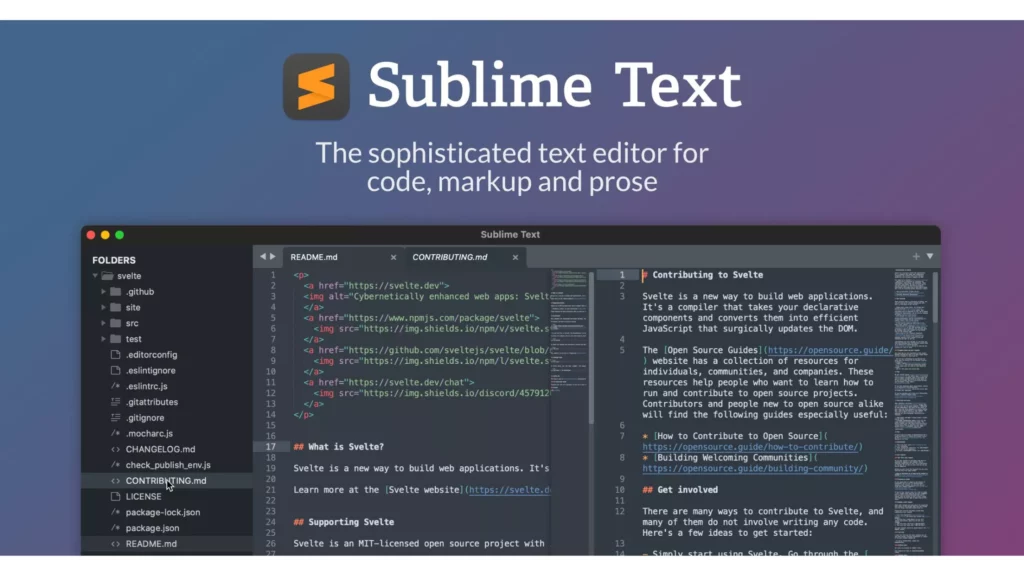Click the opensource.guide link in right pane

click(830, 350)
